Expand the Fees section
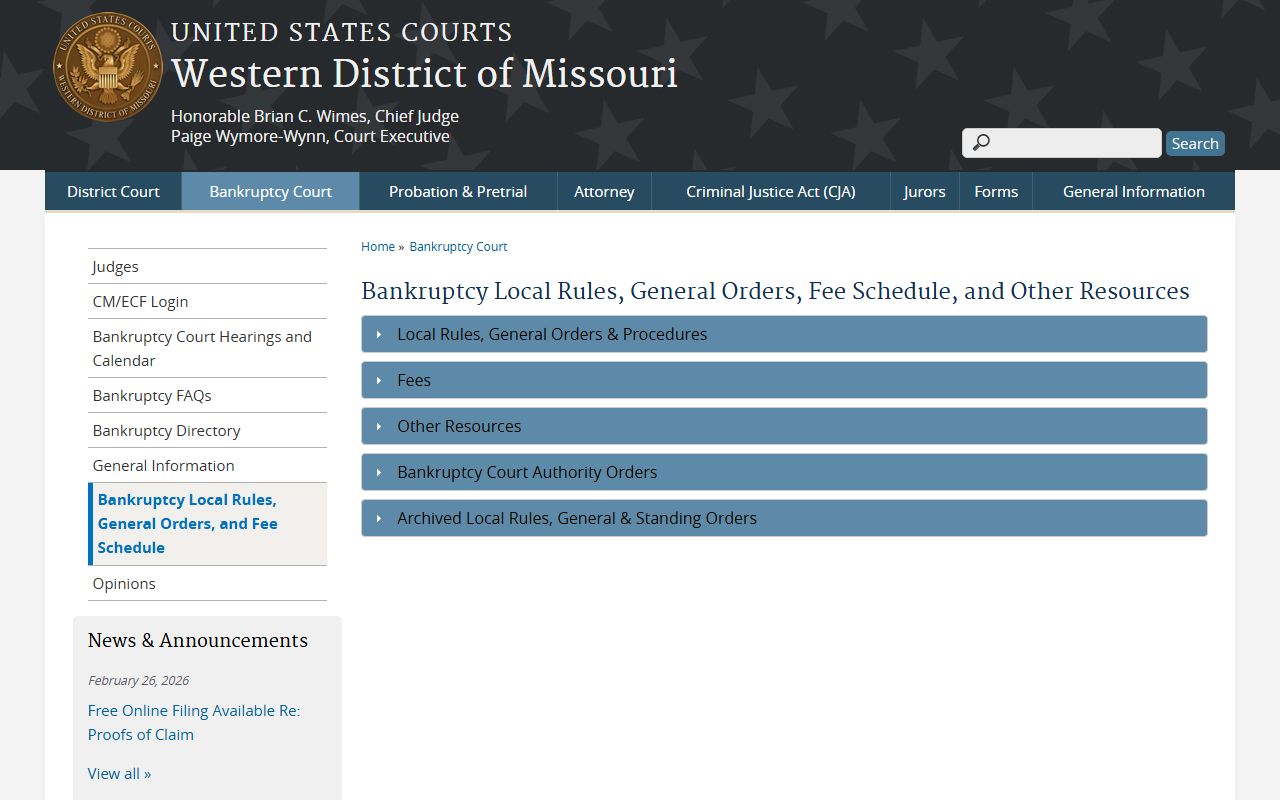 (784, 380)
